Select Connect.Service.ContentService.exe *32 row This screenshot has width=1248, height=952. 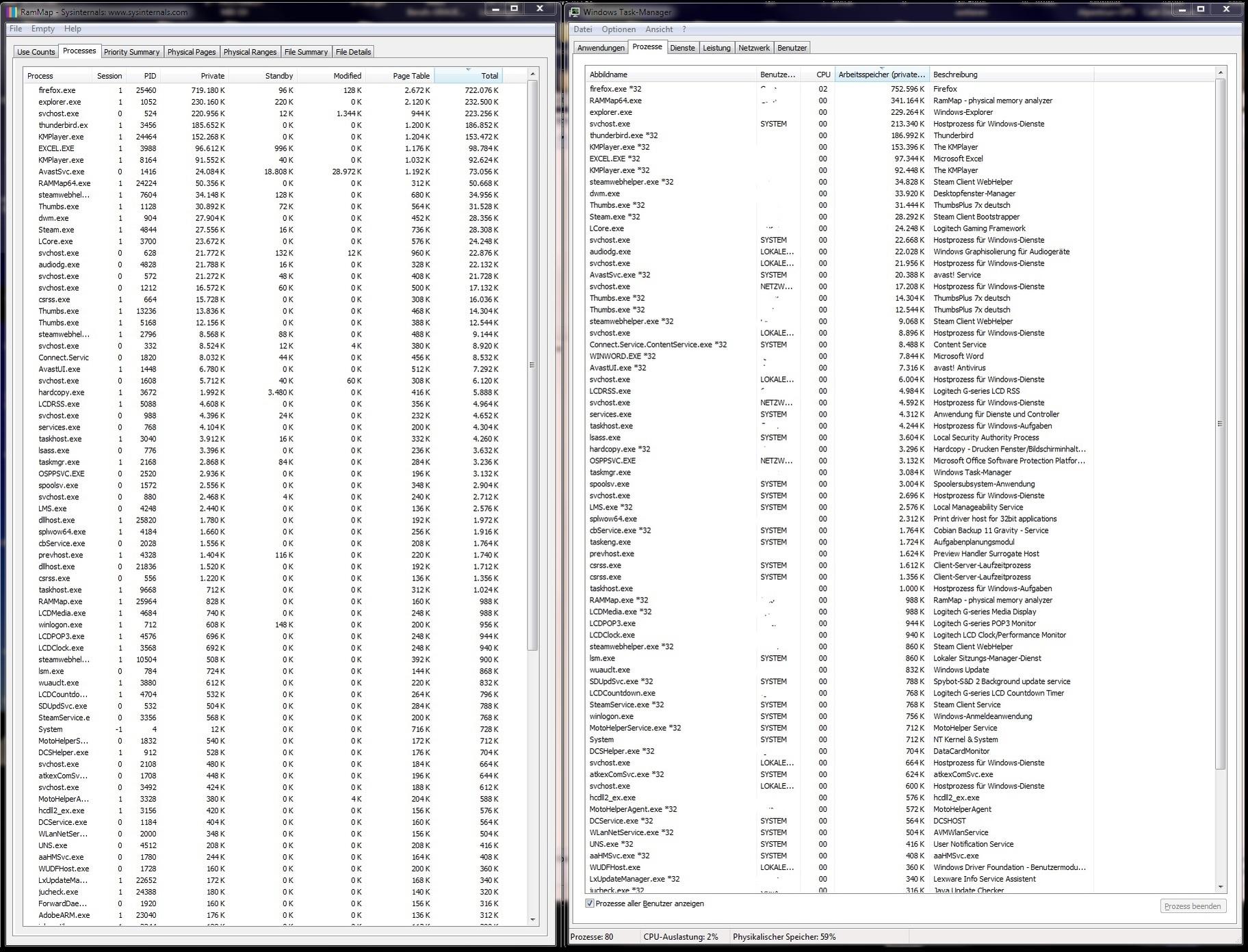[x=840, y=345]
